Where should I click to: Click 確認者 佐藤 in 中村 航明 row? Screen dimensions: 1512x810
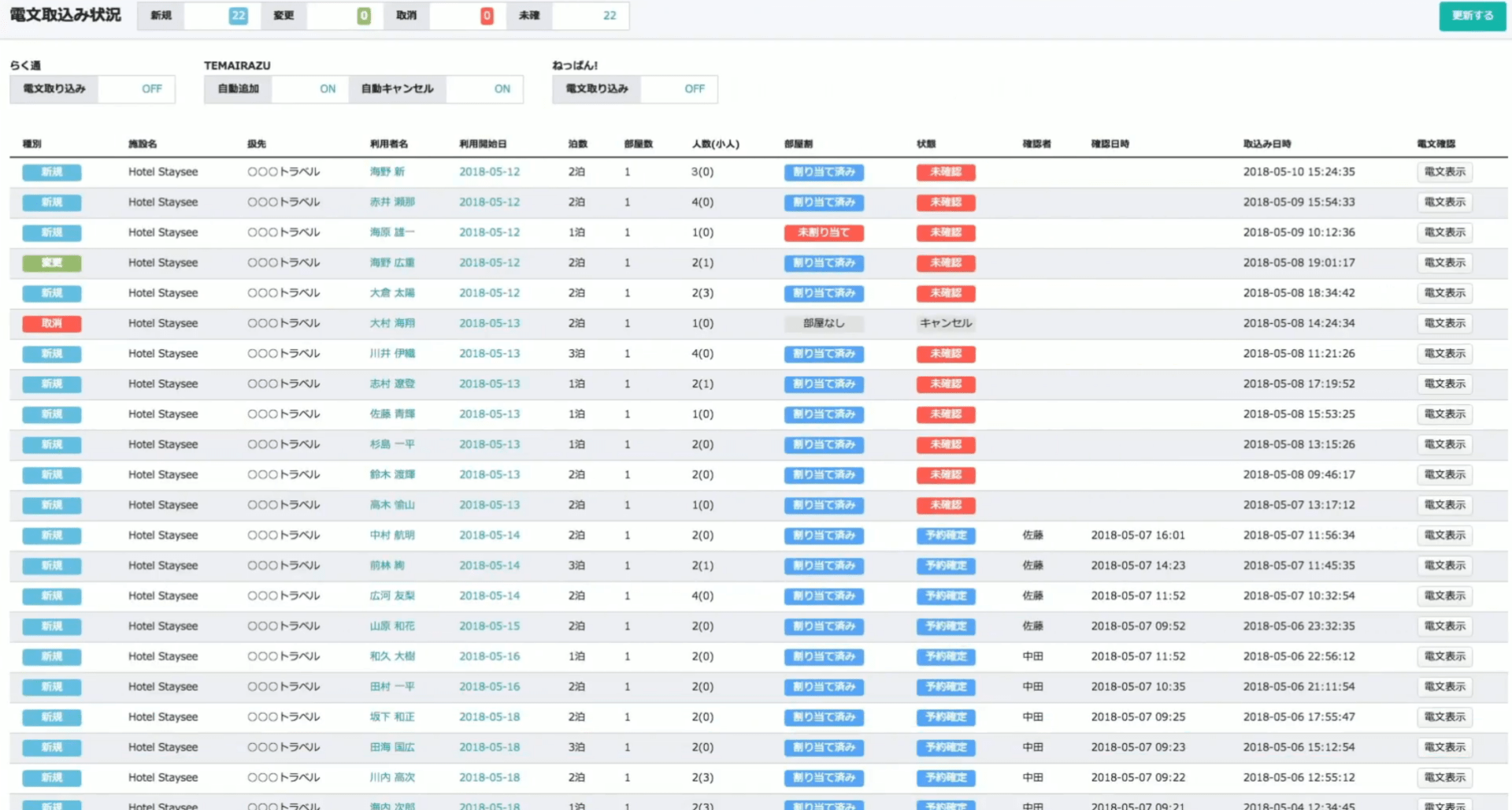(x=1032, y=535)
